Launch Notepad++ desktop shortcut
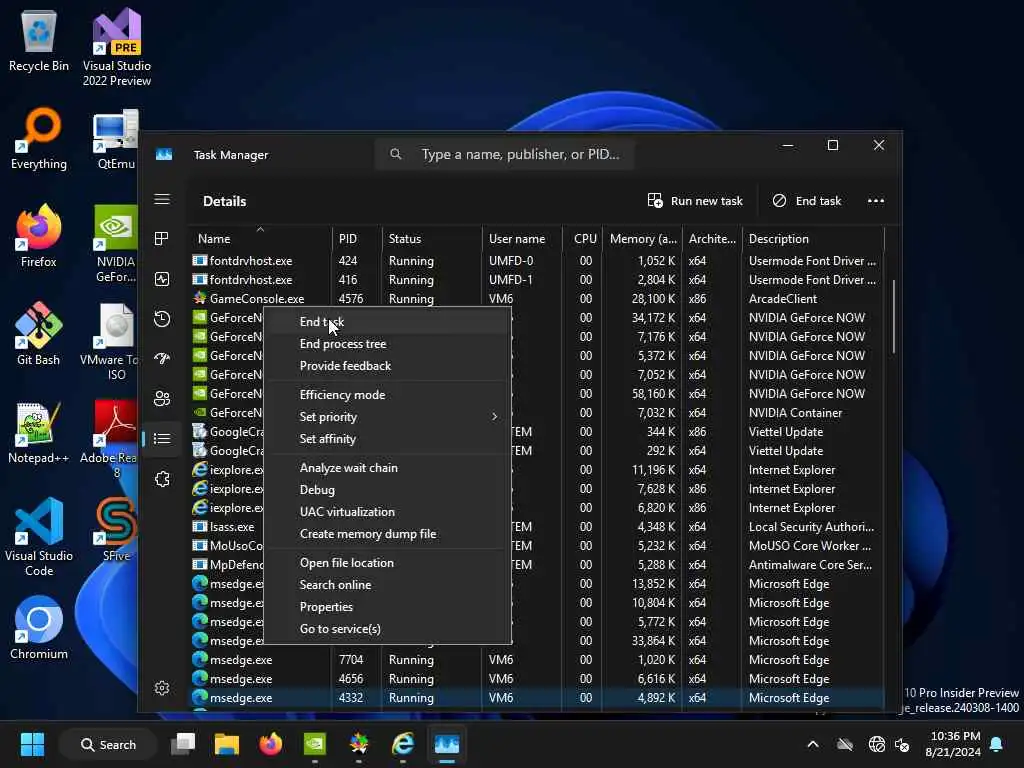This screenshot has height=768, width=1024. (39, 432)
